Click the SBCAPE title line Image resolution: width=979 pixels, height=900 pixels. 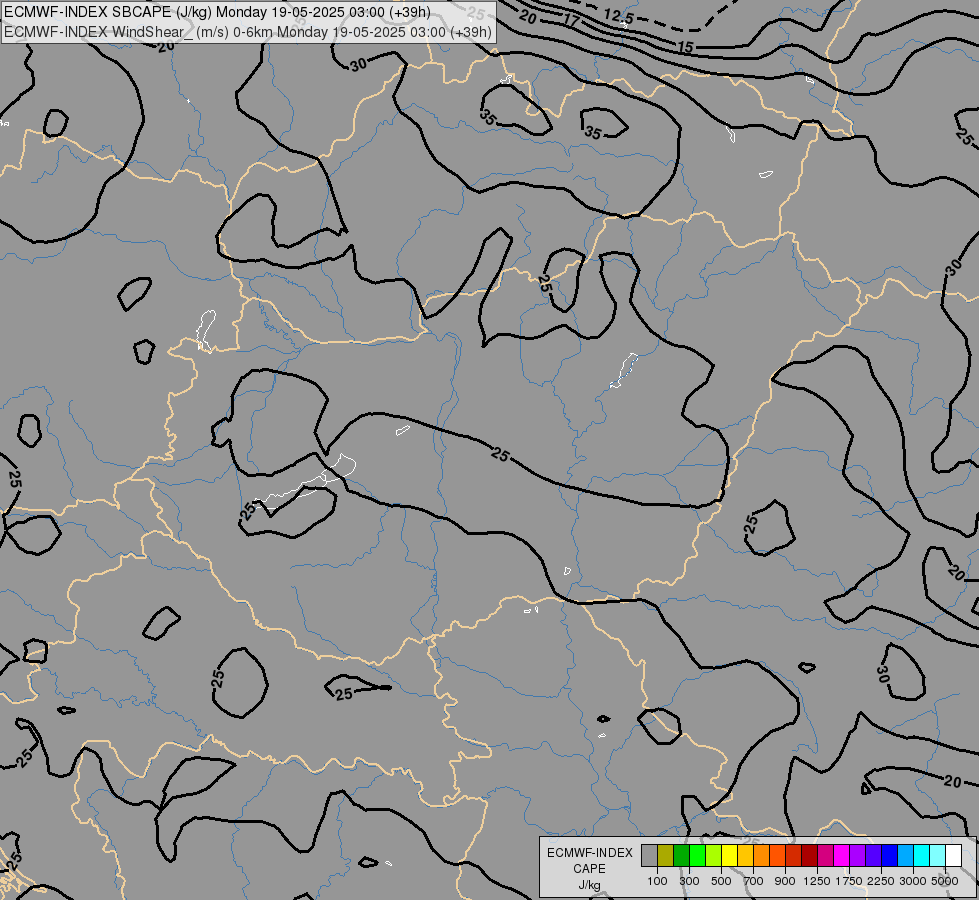(x=217, y=12)
